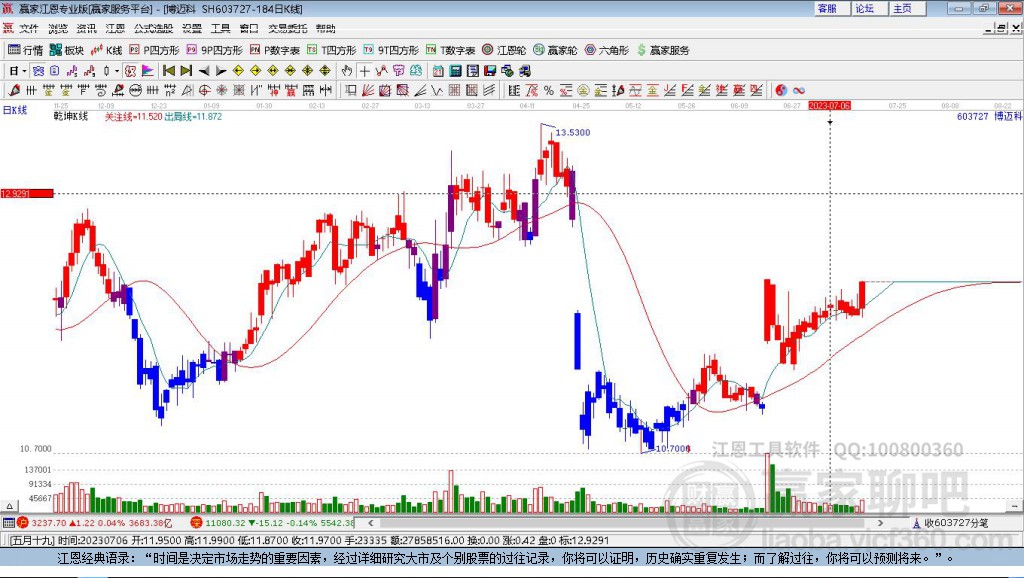Open 赢家服务 with dollar icon

(x=663, y=50)
